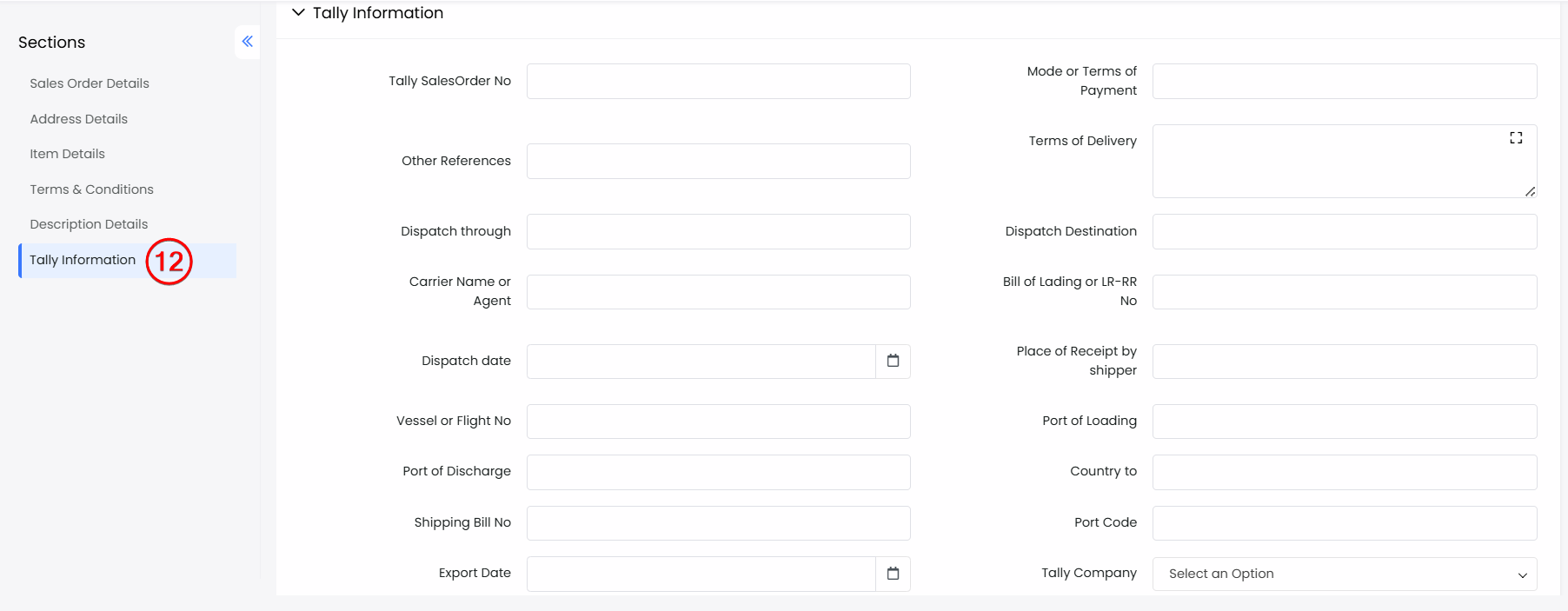Expand Terms of Delivery to fullscreen

tap(1516, 138)
